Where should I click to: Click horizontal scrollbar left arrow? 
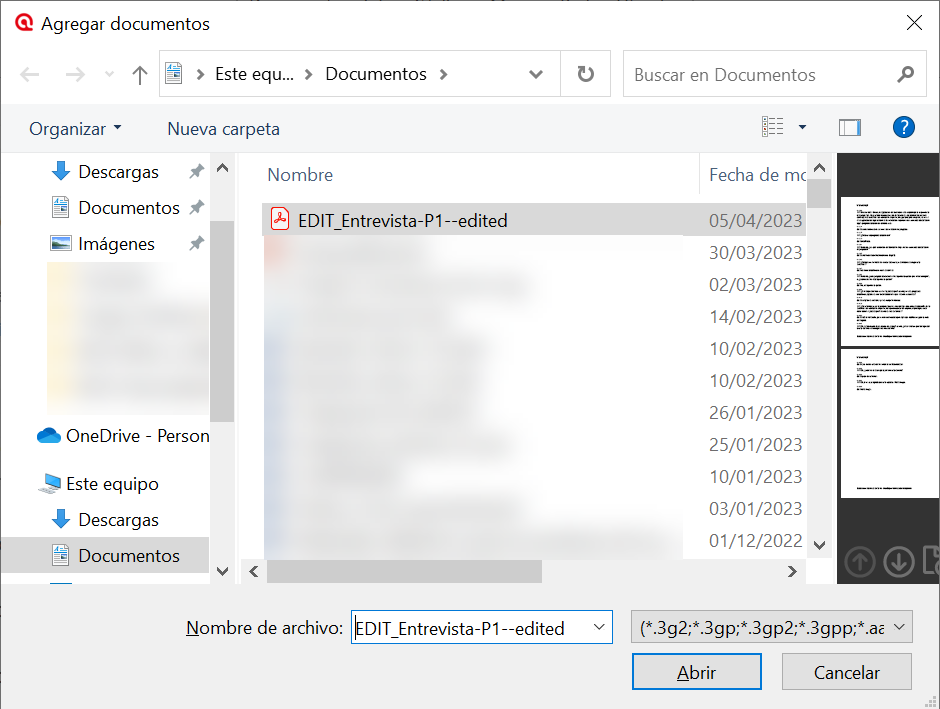(x=254, y=572)
